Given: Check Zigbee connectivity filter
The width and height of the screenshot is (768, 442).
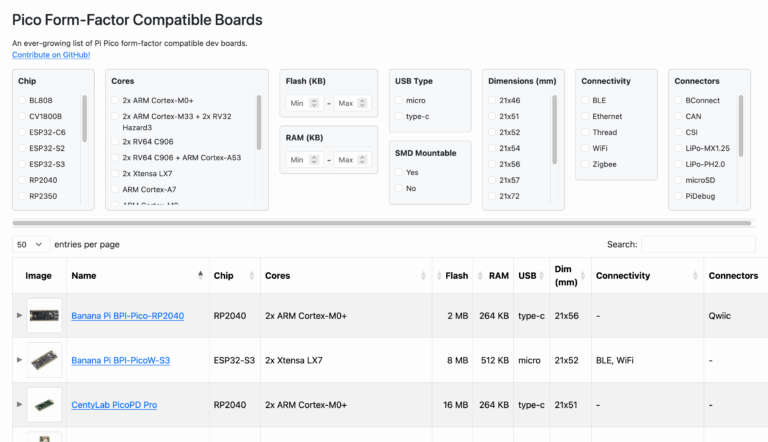Looking at the screenshot, I should coord(585,164).
